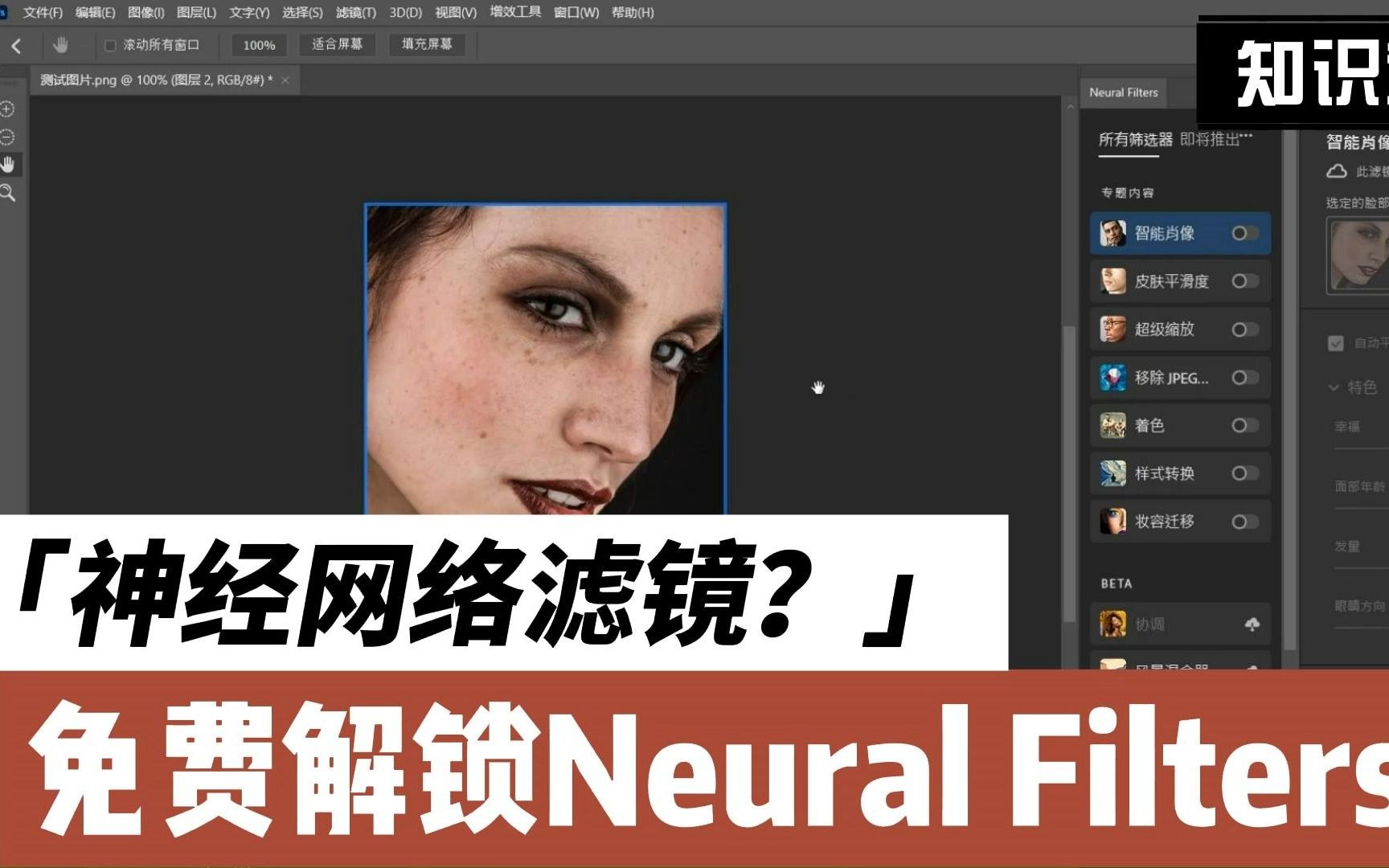Click the 样式转换 filter thumbnail icon
Viewport: 1389px width, 868px height.
1114,473
